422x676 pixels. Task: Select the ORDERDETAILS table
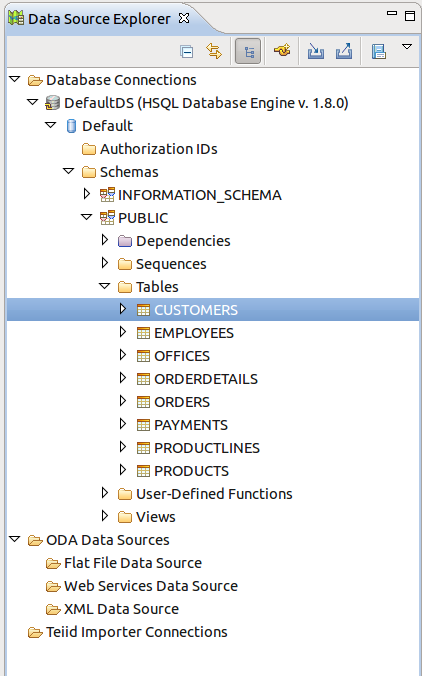[206, 379]
